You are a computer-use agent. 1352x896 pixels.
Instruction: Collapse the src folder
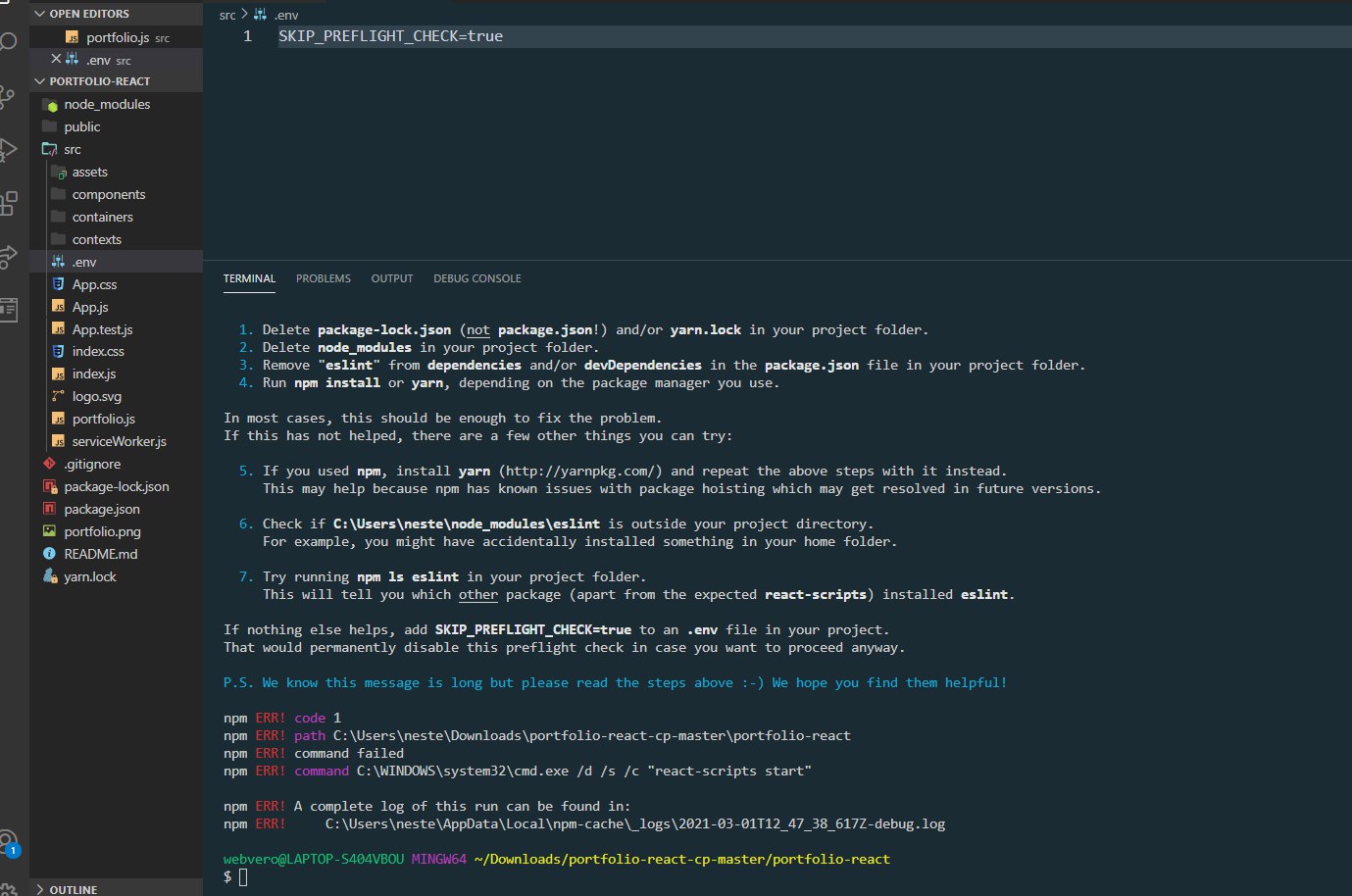pos(116,149)
